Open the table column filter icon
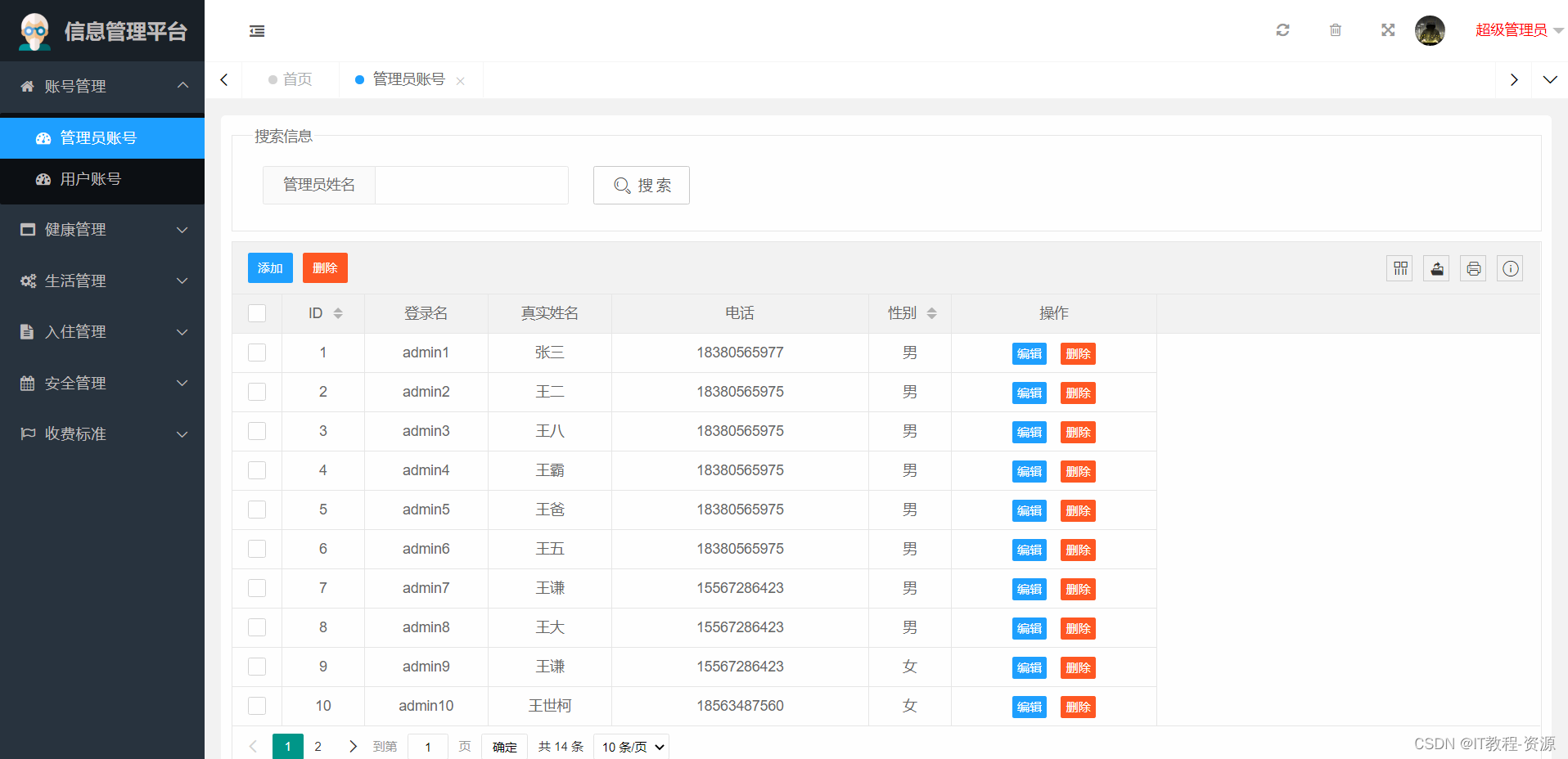 1400,268
